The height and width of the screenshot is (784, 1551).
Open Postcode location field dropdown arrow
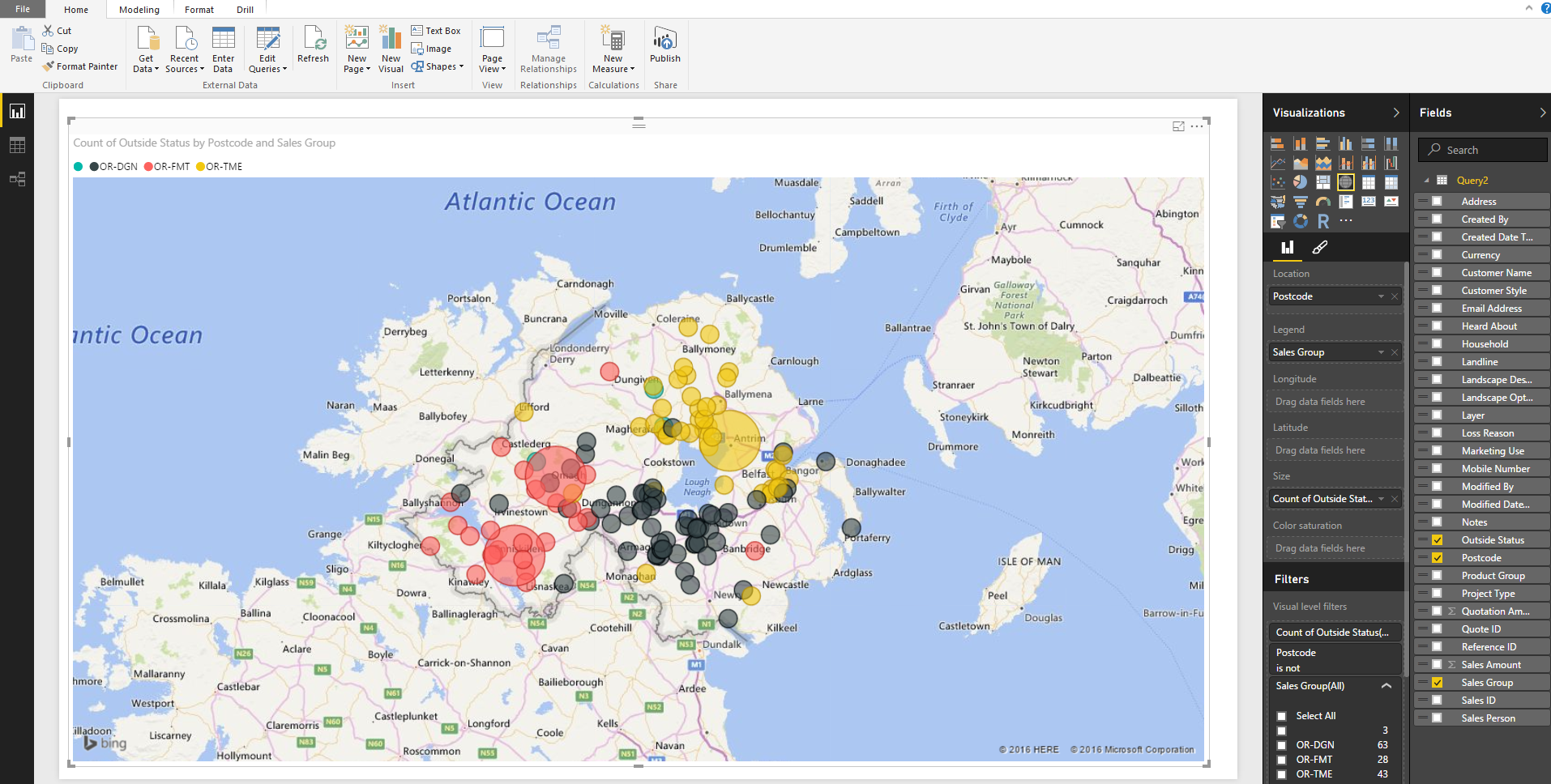click(1381, 296)
